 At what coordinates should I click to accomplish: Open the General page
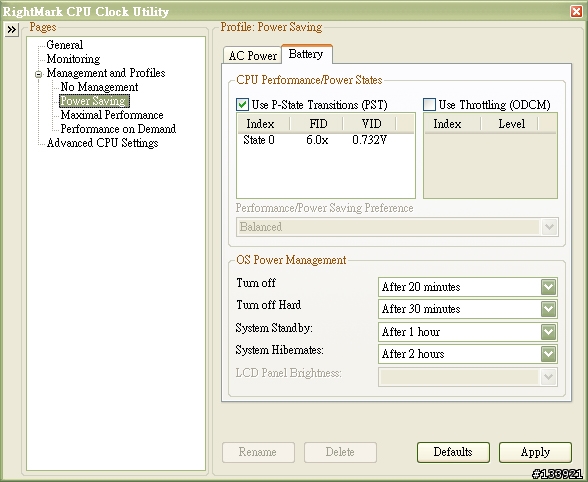coord(64,45)
